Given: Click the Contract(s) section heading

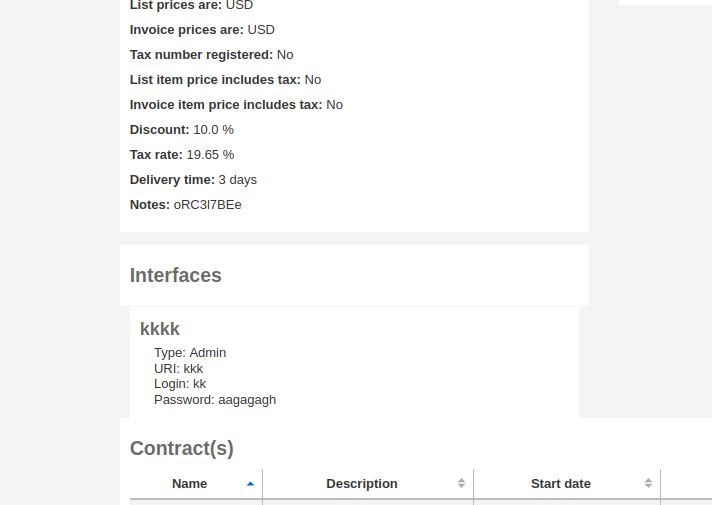Looking at the screenshot, I should click(182, 448).
